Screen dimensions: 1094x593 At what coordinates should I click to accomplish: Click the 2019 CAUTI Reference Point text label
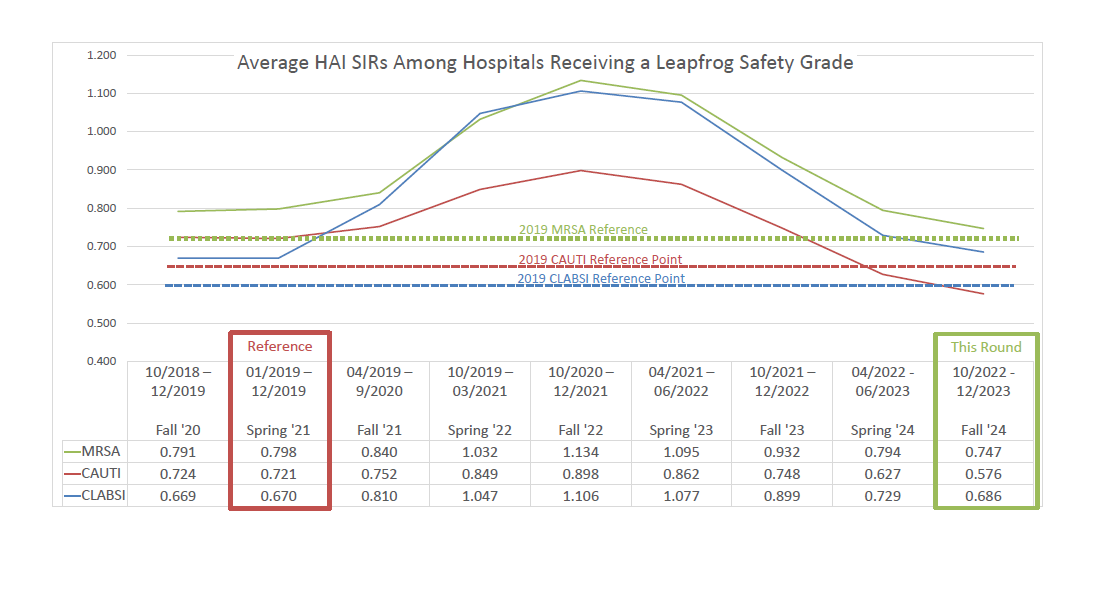pos(600,259)
